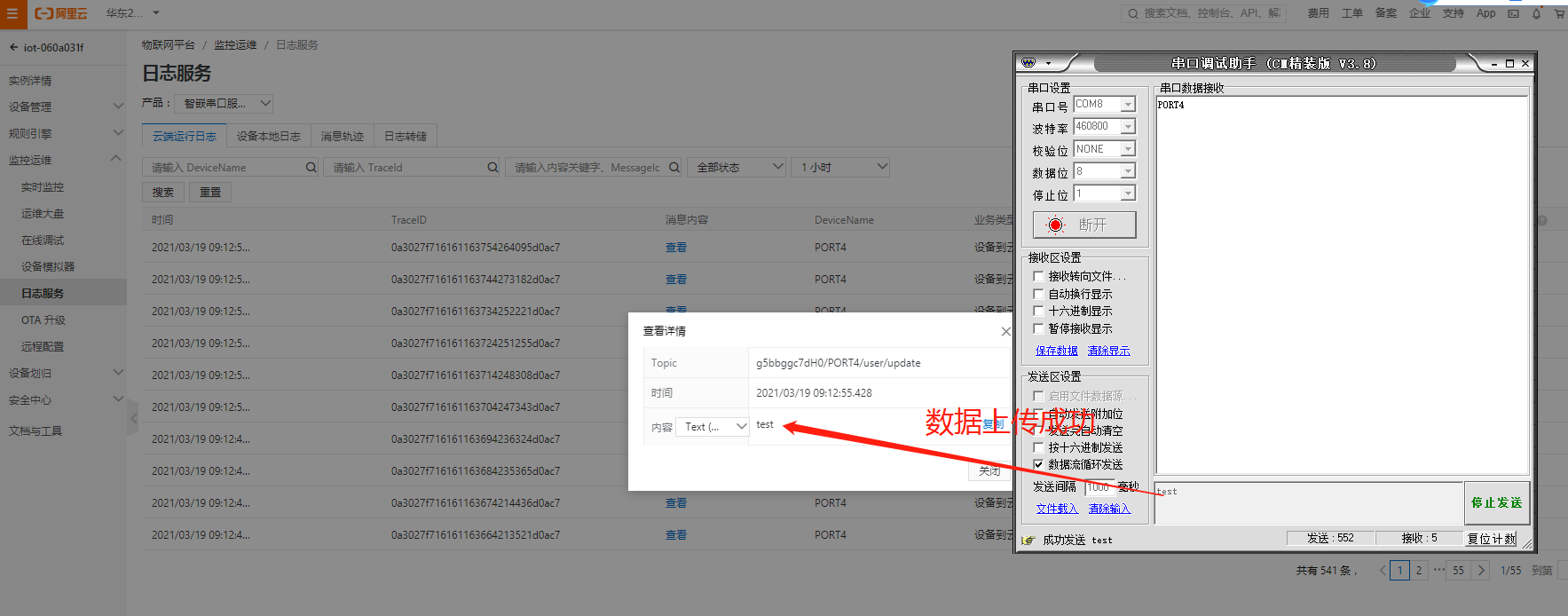The width and height of the screenshot is (1568, 616).
Task: Click the 清除显示 link
Action: [1108, 351]
